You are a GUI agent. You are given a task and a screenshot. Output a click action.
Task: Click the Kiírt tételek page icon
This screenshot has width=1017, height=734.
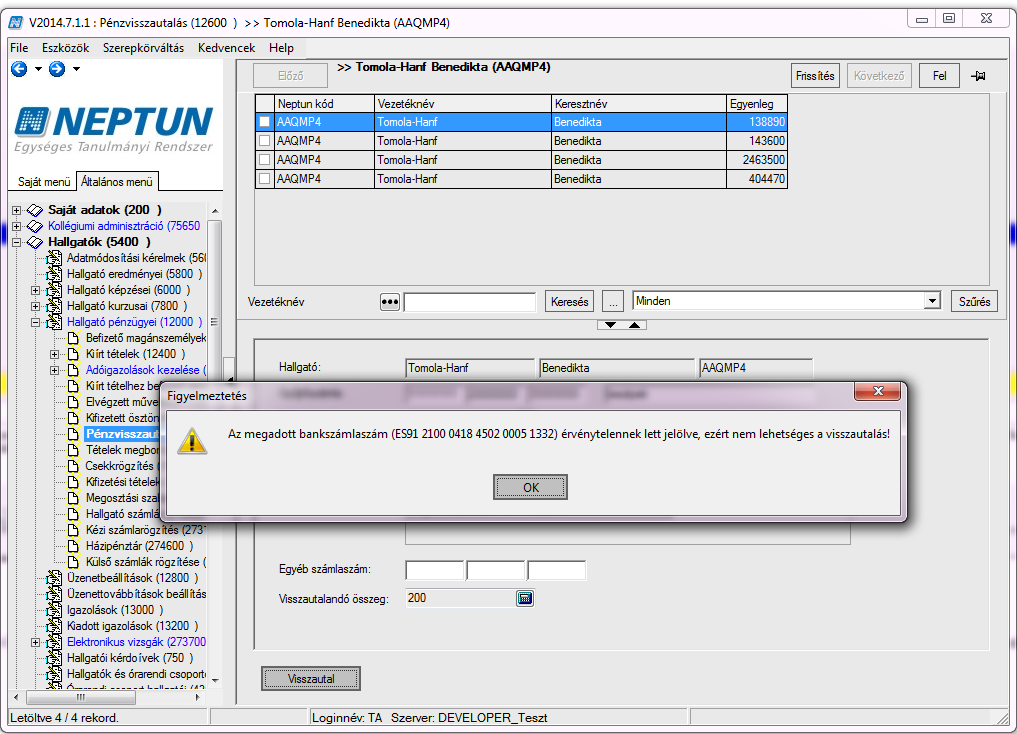[x=73, y=354]
